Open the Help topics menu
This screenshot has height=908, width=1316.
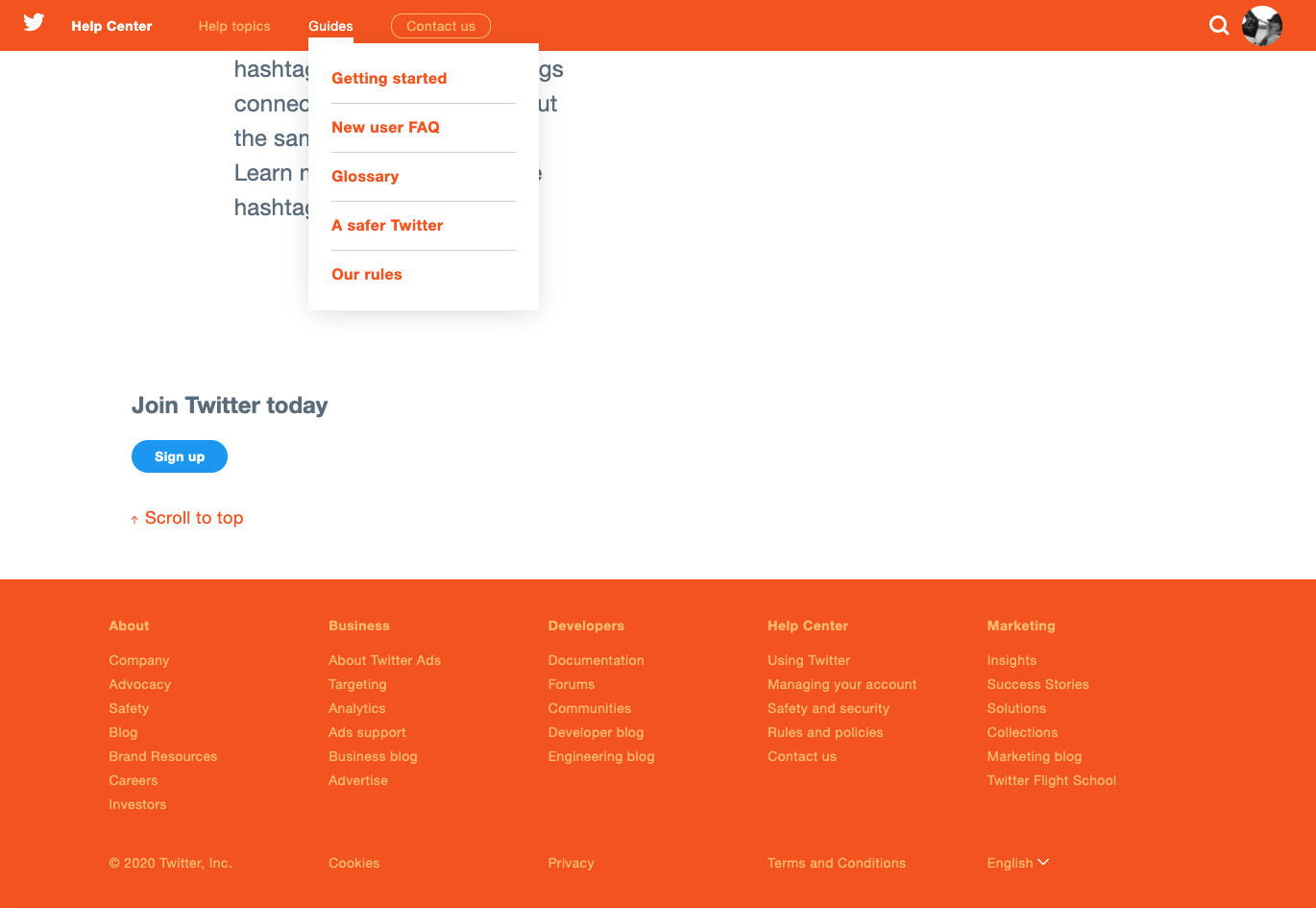click(x=234, y=26)
